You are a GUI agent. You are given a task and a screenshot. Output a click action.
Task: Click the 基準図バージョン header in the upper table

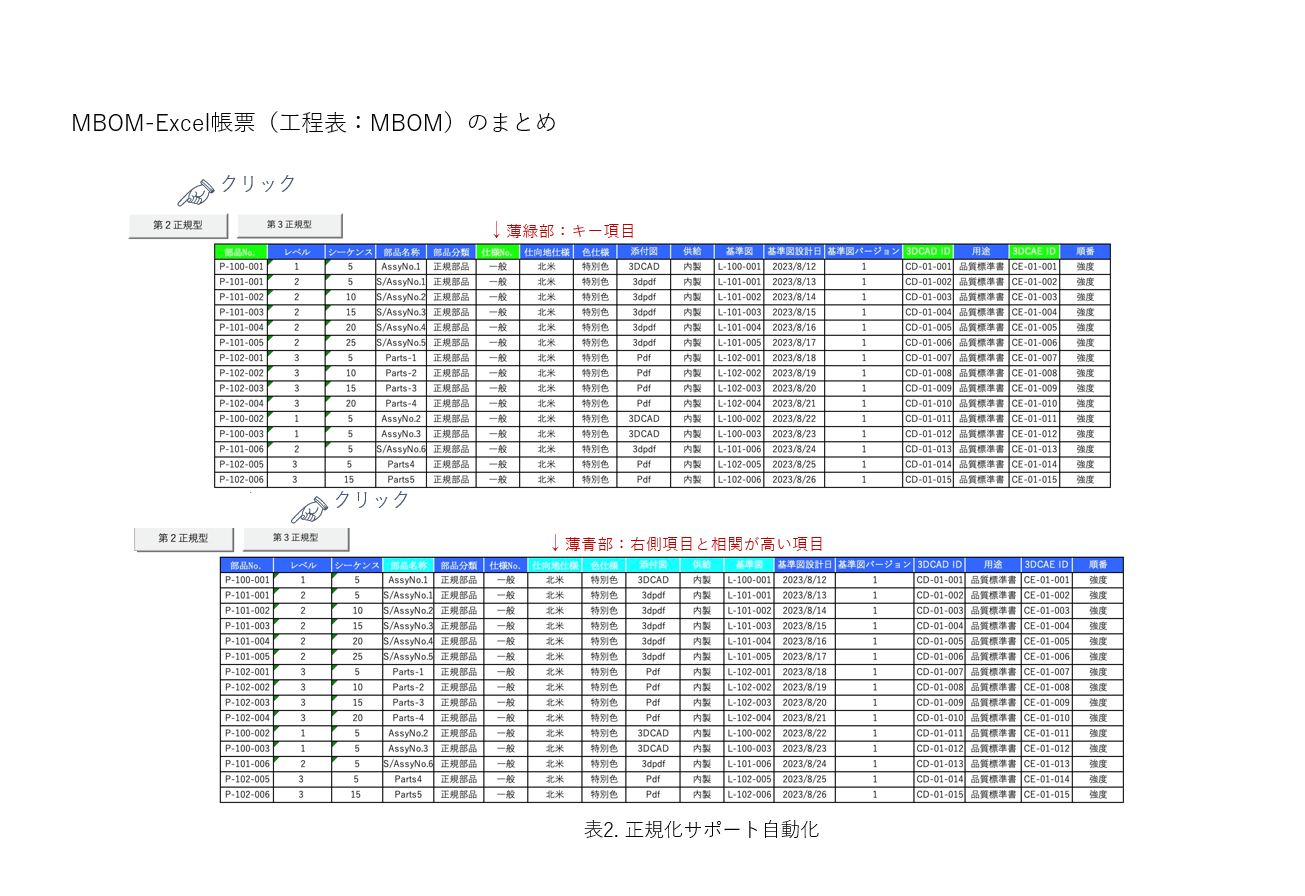point(863,252)
